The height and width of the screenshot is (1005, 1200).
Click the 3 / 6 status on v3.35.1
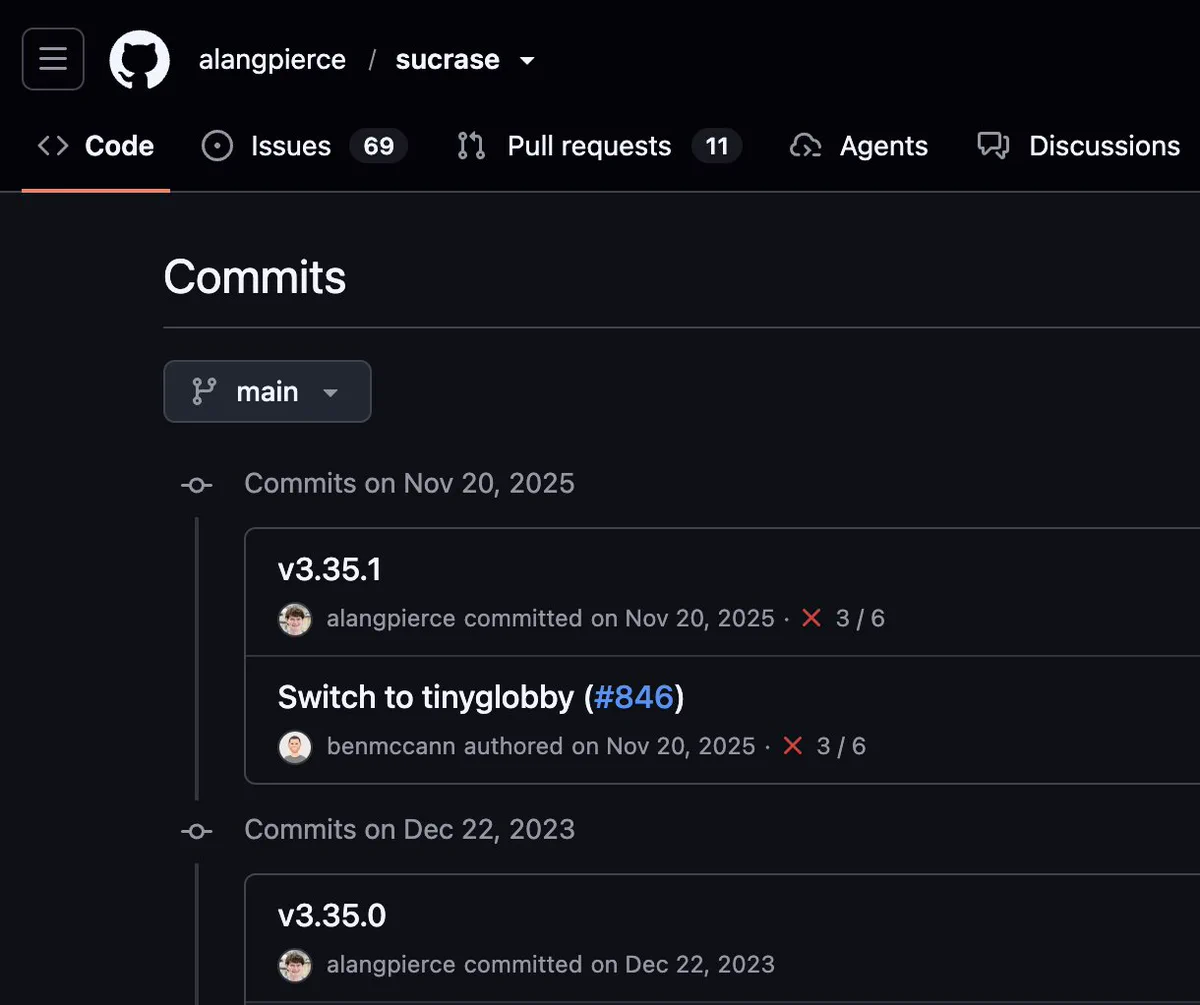coord(860,618)
